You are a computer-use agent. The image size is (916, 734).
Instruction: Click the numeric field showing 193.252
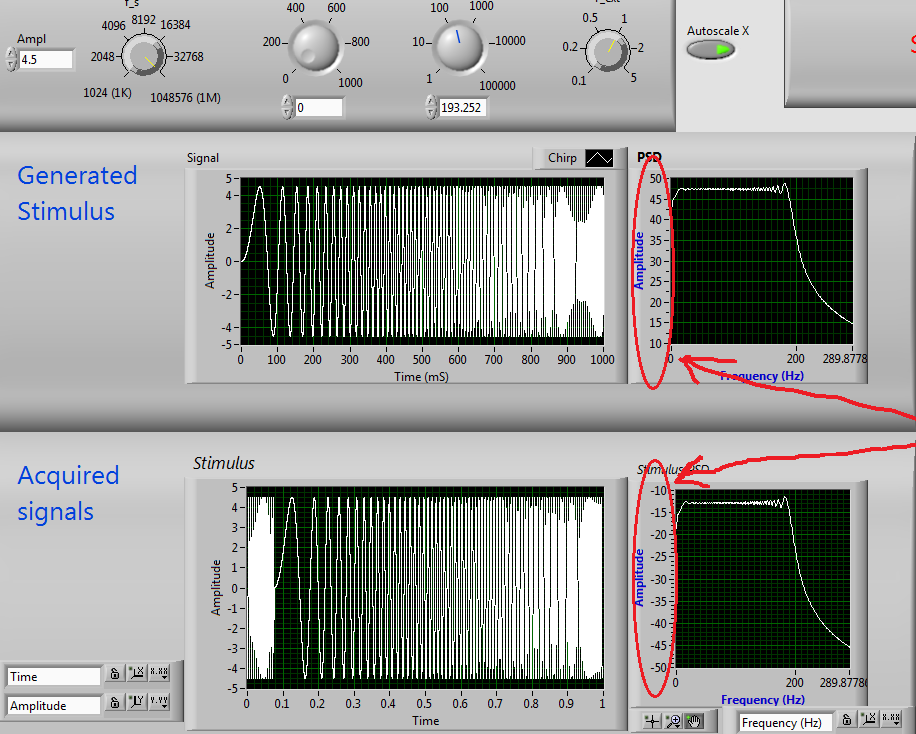(463, 108)
